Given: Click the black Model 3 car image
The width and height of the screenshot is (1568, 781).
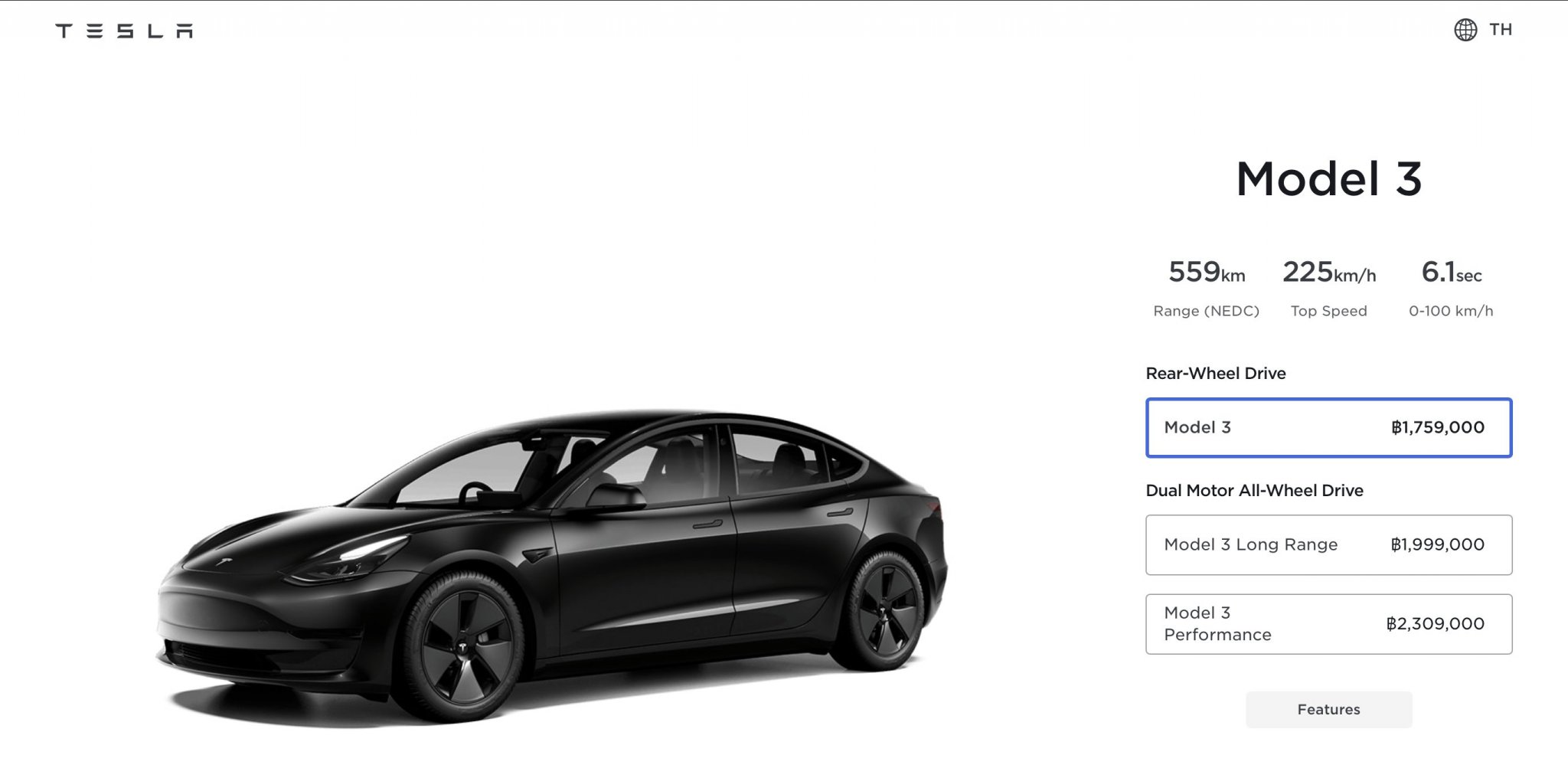Looking at the screenshot, I should point(551,567).
